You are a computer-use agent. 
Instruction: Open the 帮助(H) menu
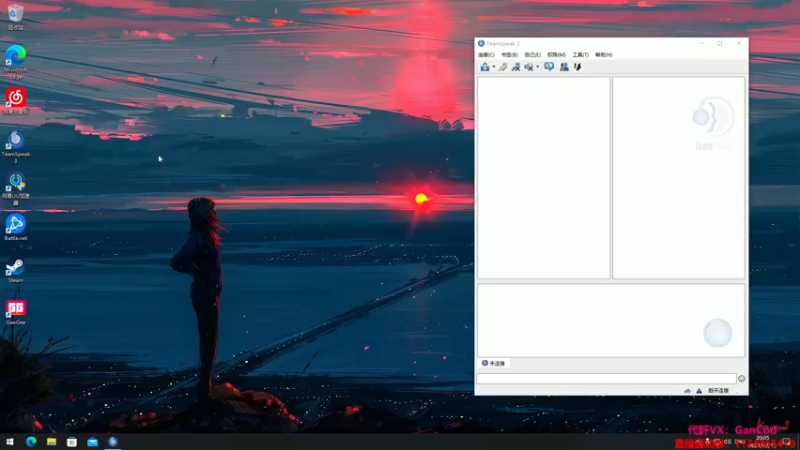[604, 55]
